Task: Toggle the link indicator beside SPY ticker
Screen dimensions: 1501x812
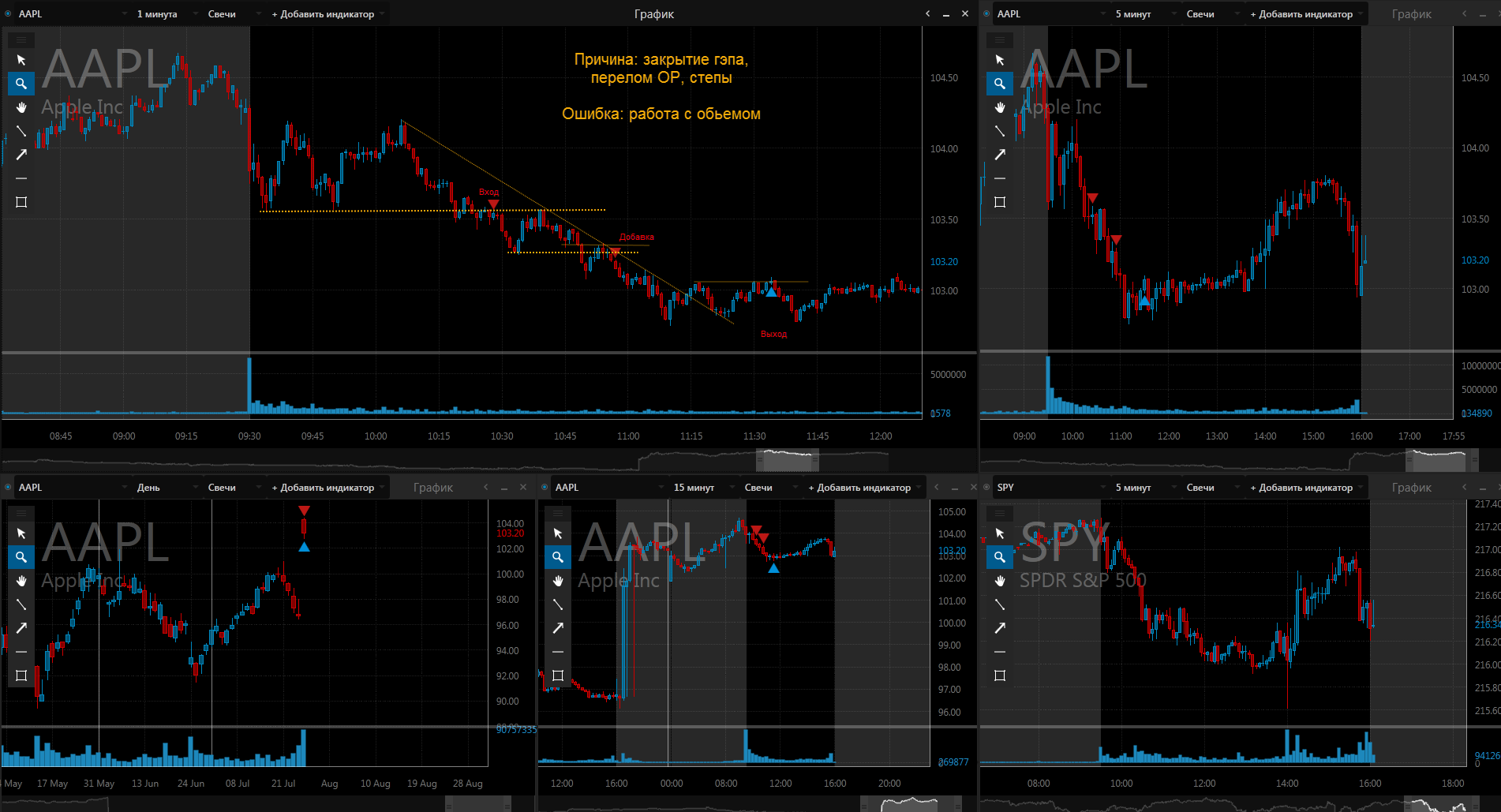Action: point(986,487)
